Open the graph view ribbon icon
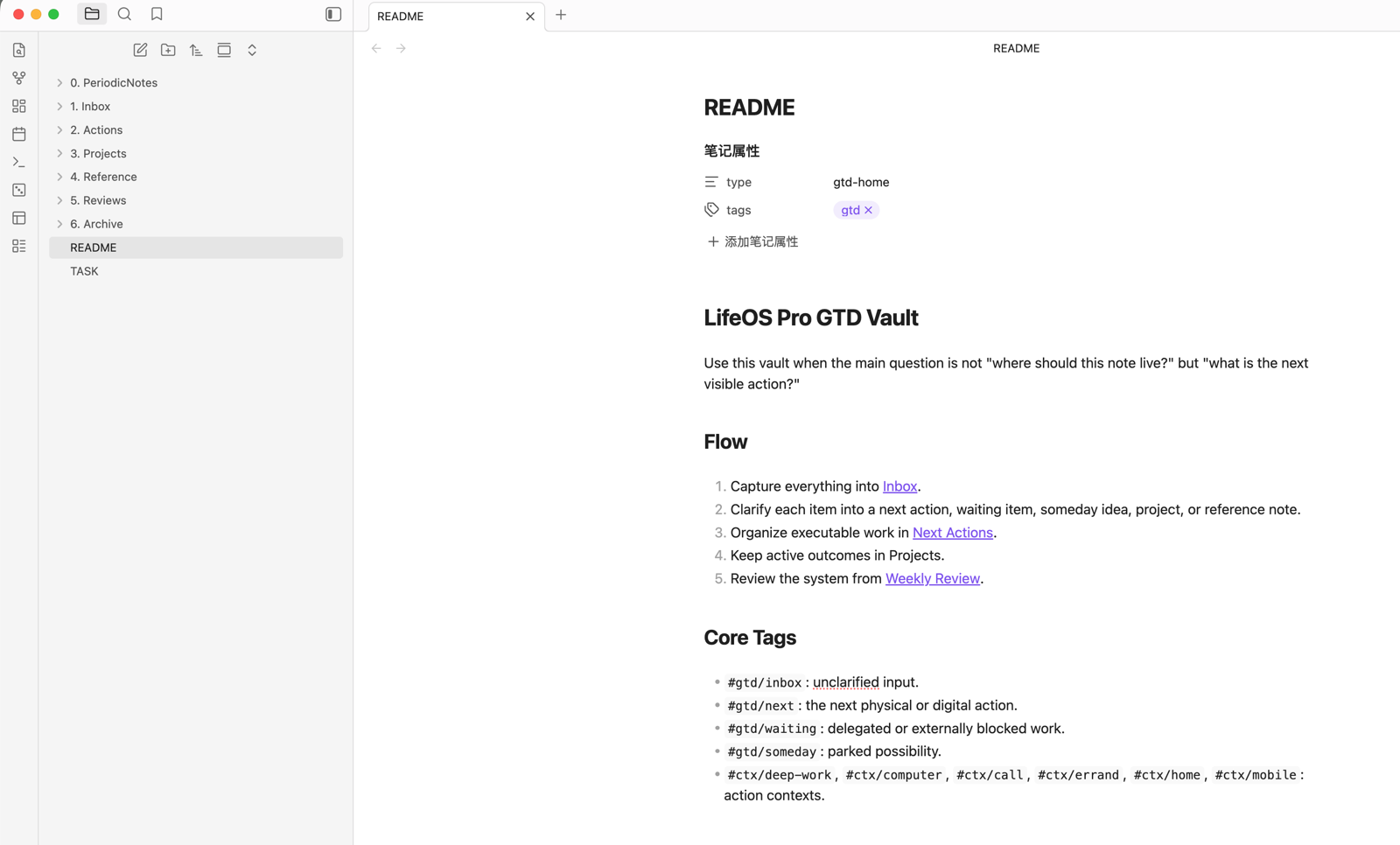 click(19, 78)
